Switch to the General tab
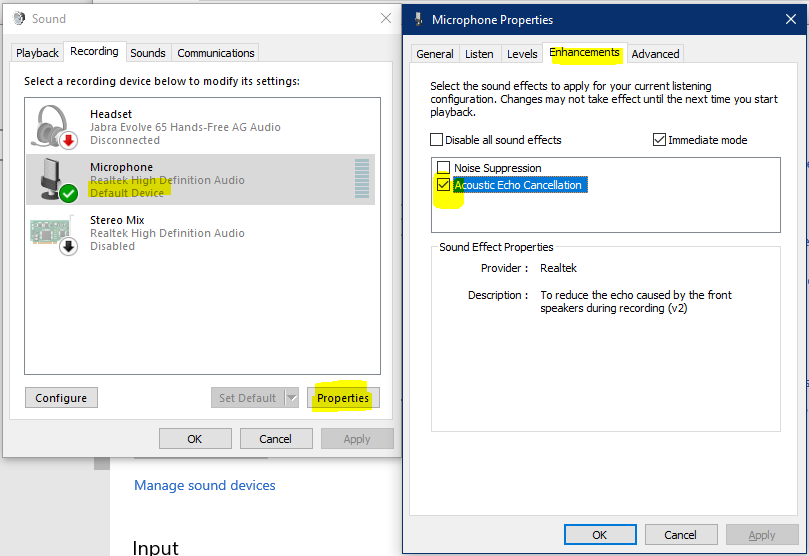 click(x=435, y=54)
